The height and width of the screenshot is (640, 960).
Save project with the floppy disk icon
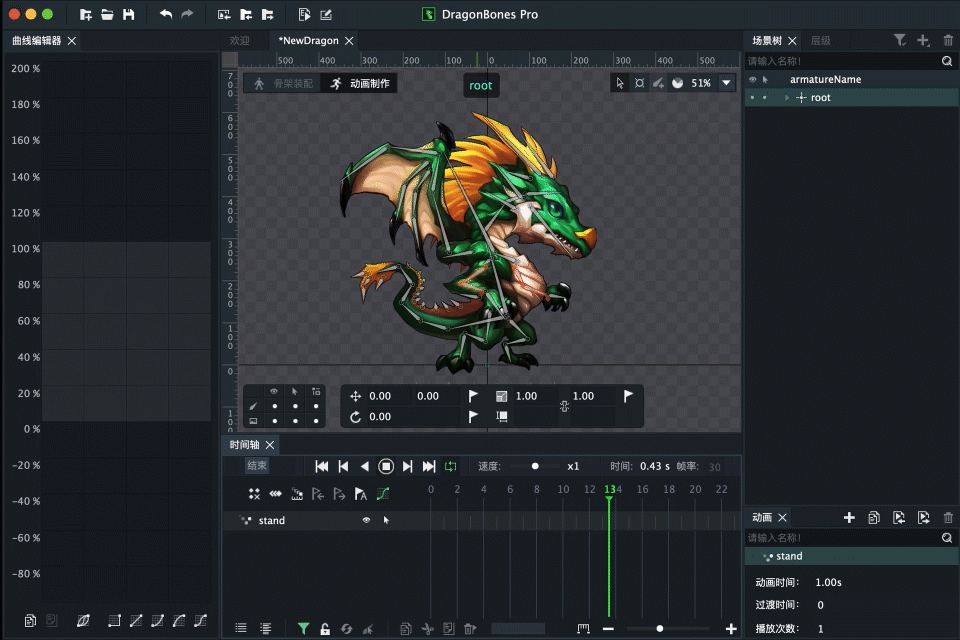point(129,15)
